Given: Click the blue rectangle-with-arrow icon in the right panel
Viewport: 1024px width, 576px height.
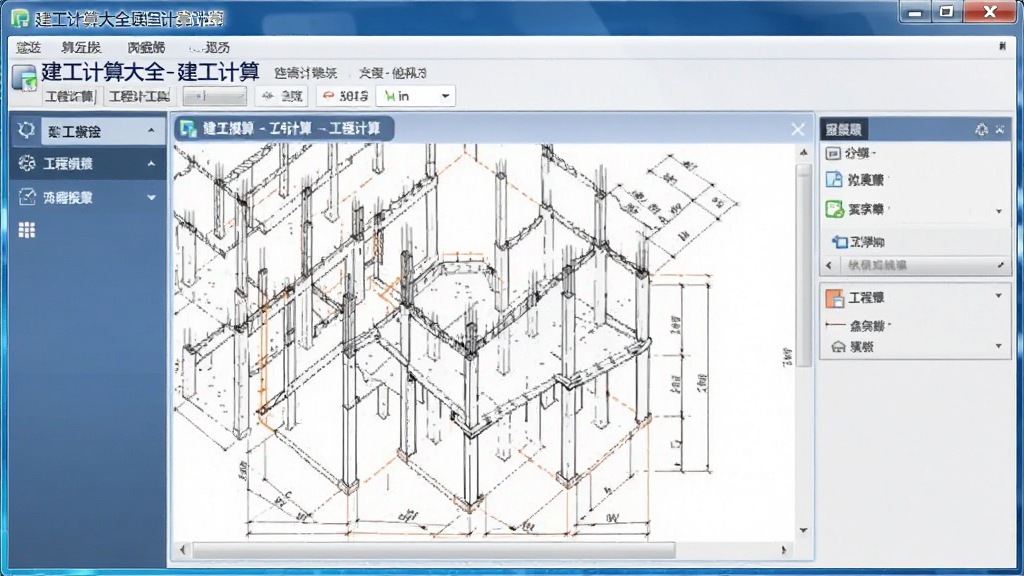Looking at the screenshot, I should click(x=840, y=242).
